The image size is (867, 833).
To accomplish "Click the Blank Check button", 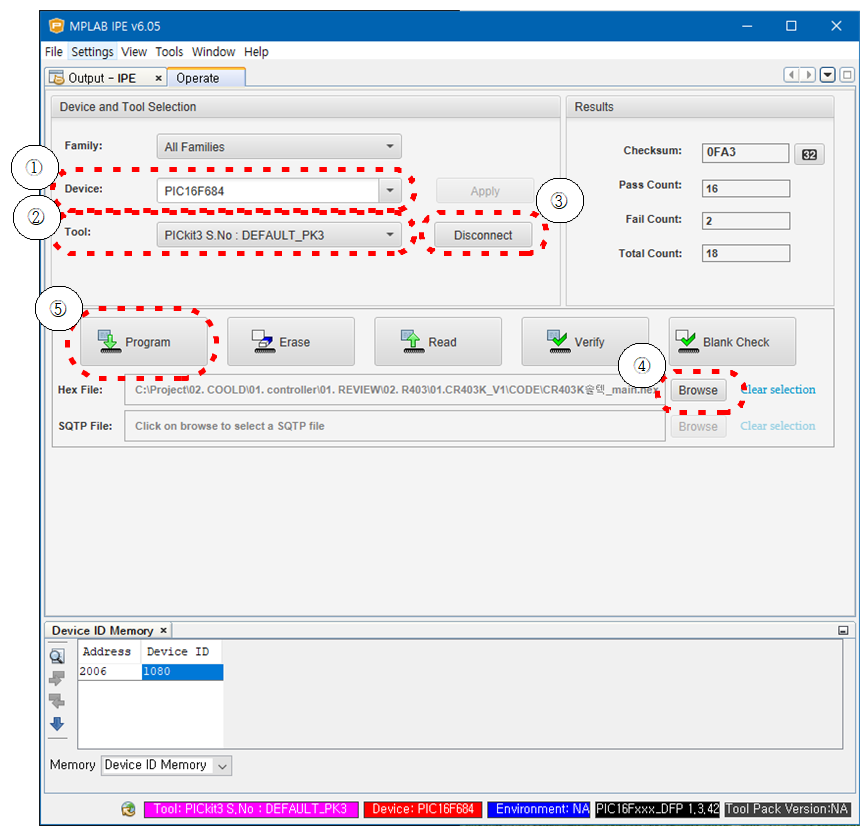I will click(x=732, y=342).
